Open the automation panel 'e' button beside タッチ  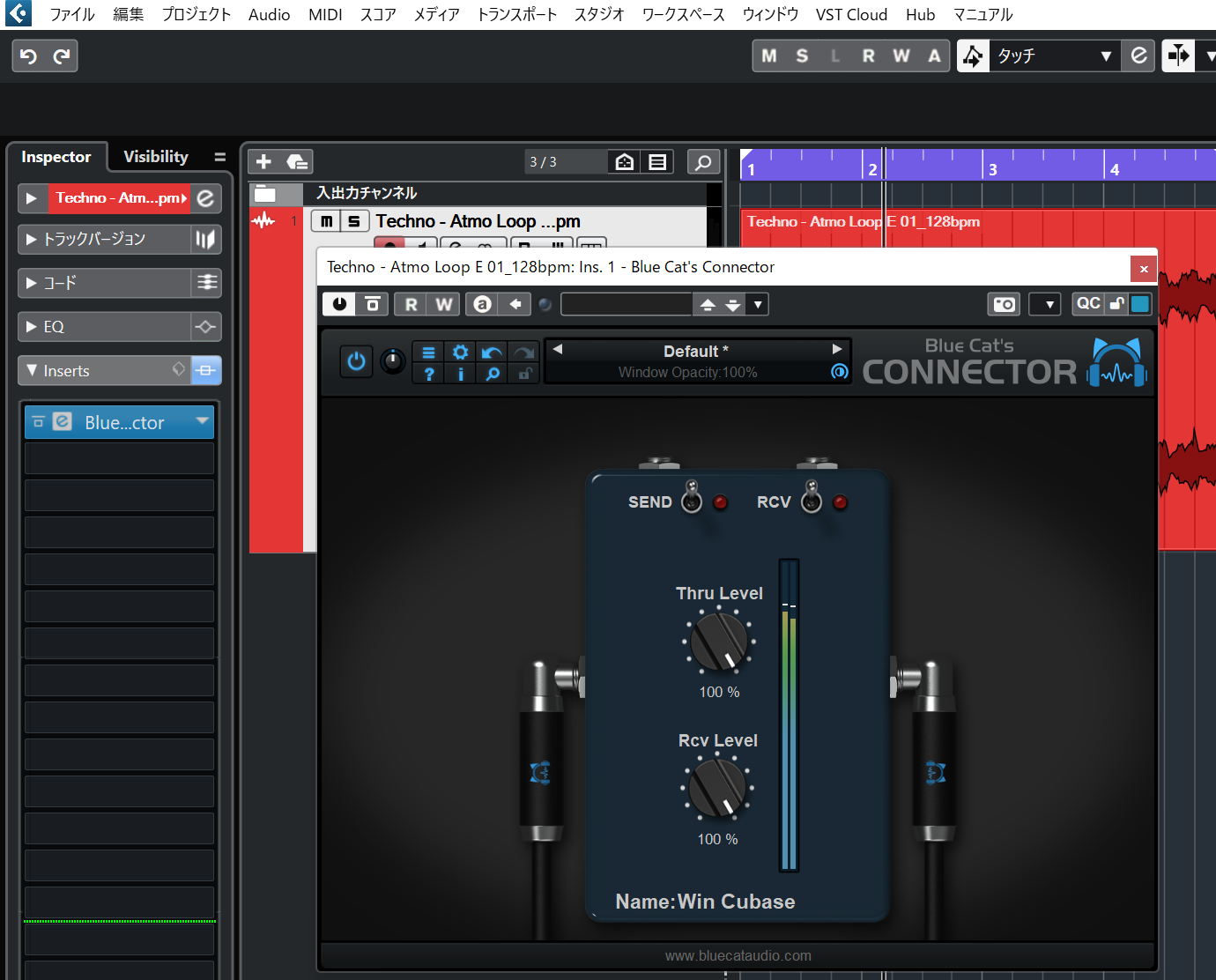1138,56
